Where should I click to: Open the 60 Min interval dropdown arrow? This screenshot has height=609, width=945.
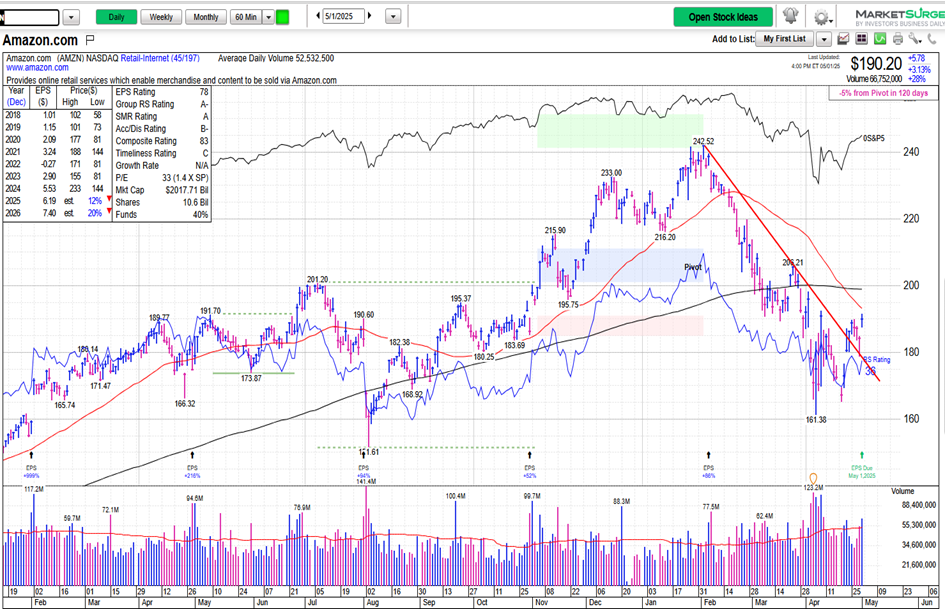click(268, 17)
